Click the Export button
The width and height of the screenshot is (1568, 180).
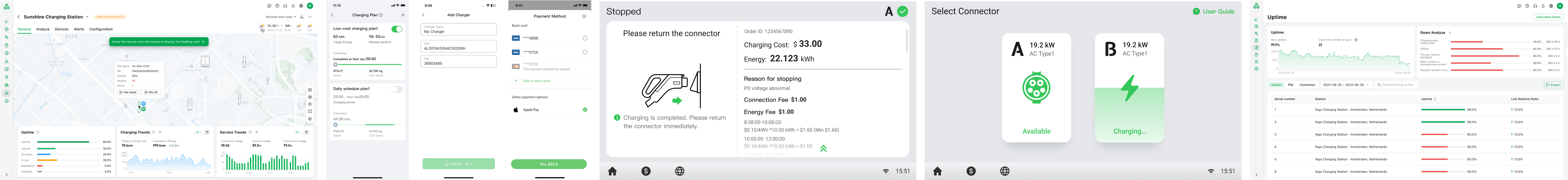(1553, 85)
